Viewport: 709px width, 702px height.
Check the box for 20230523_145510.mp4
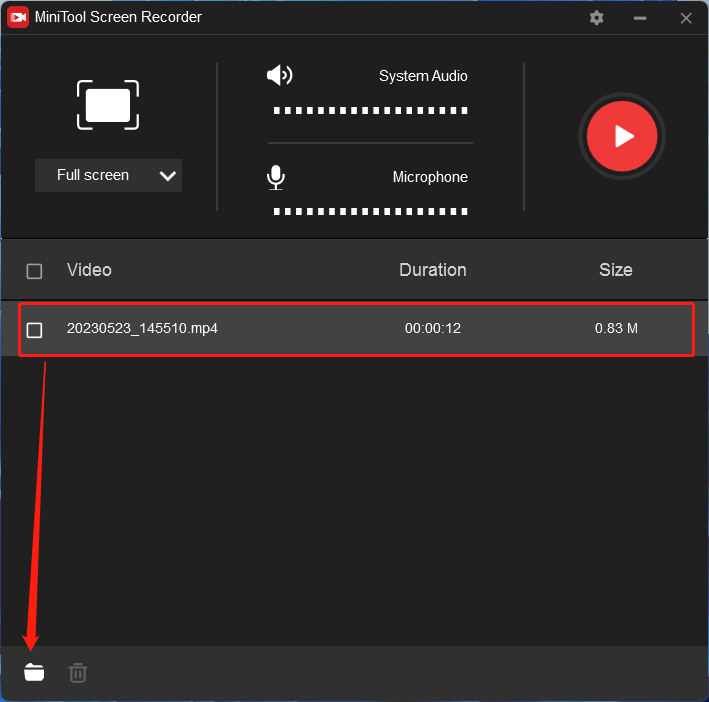coord(34,330)
